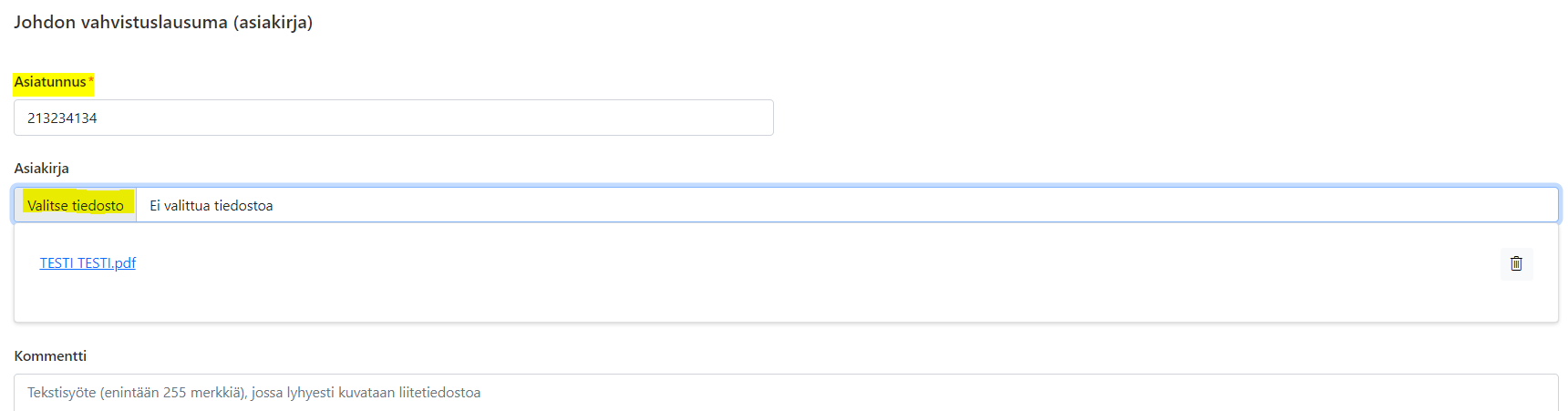
Task: Click the Valitse tiedosto file button
Action: 76,205
